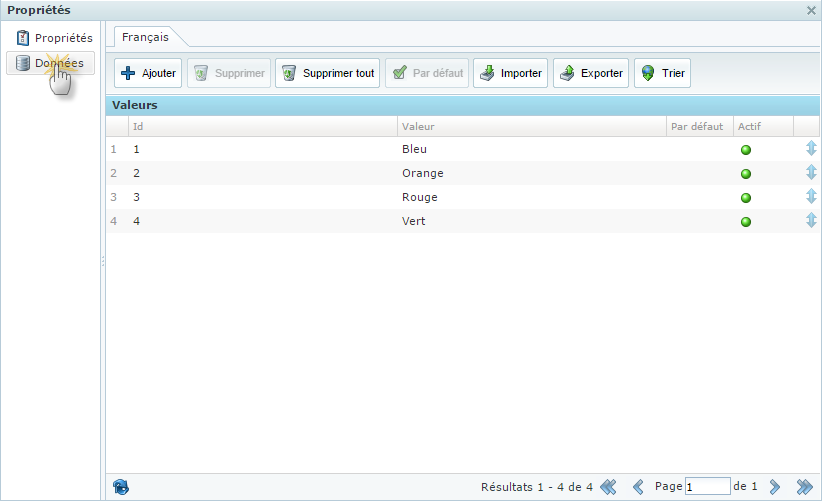Click the Ajouter button

tap(148, 73)
